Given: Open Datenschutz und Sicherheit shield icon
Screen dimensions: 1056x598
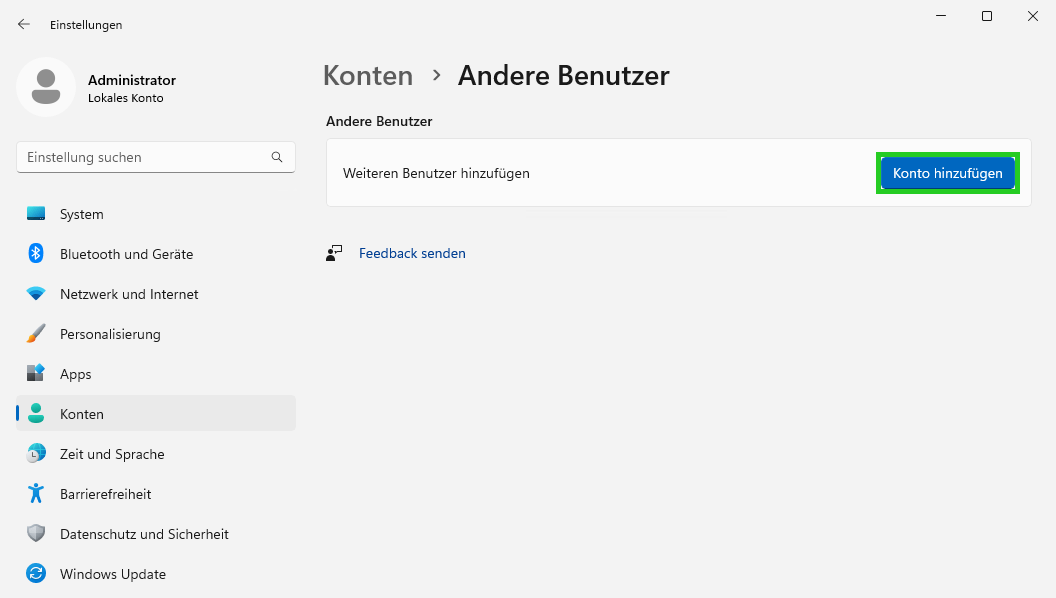Looking at the screenshot, I should [37, 533].
